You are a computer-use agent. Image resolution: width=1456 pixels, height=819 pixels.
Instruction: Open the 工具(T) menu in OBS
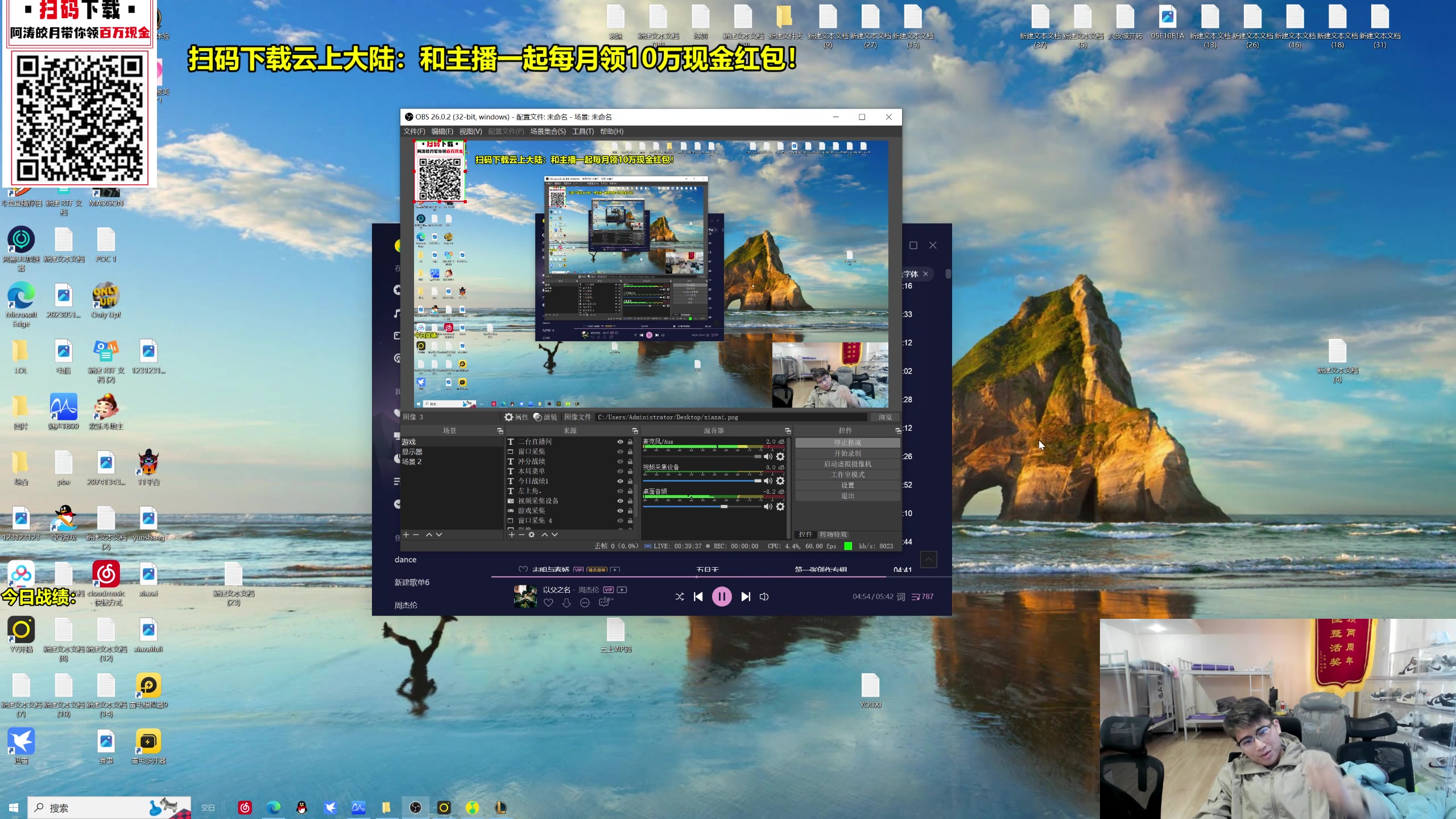coord(582,131)
